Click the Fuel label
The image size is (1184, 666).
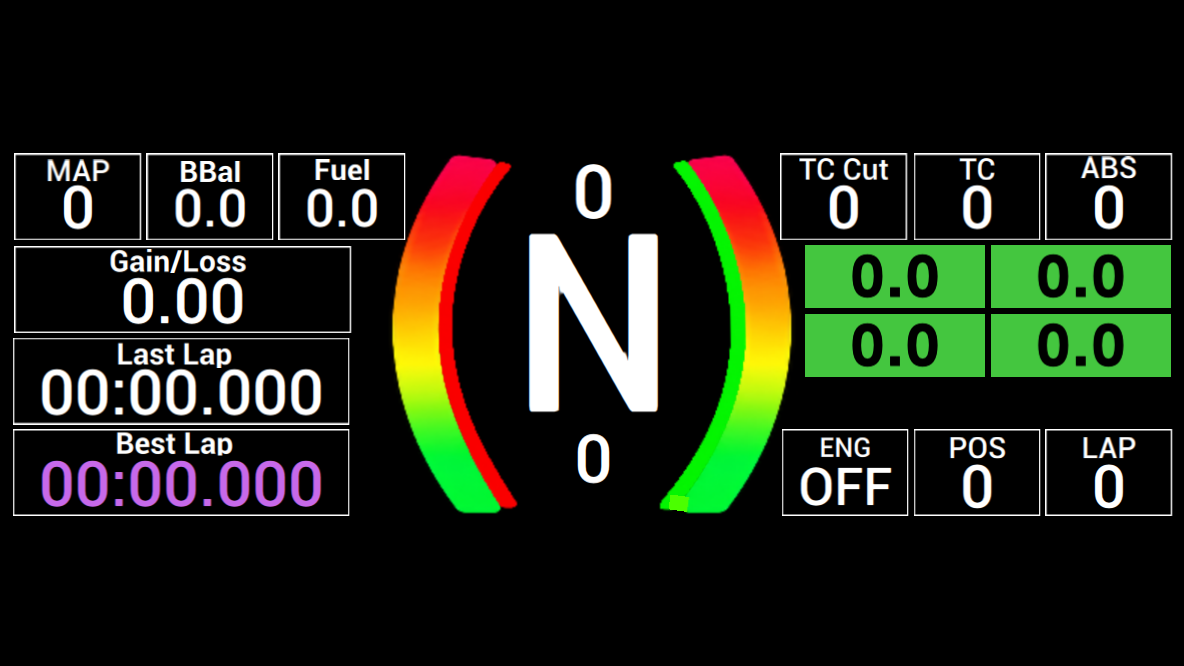click(x=342, y=171)
